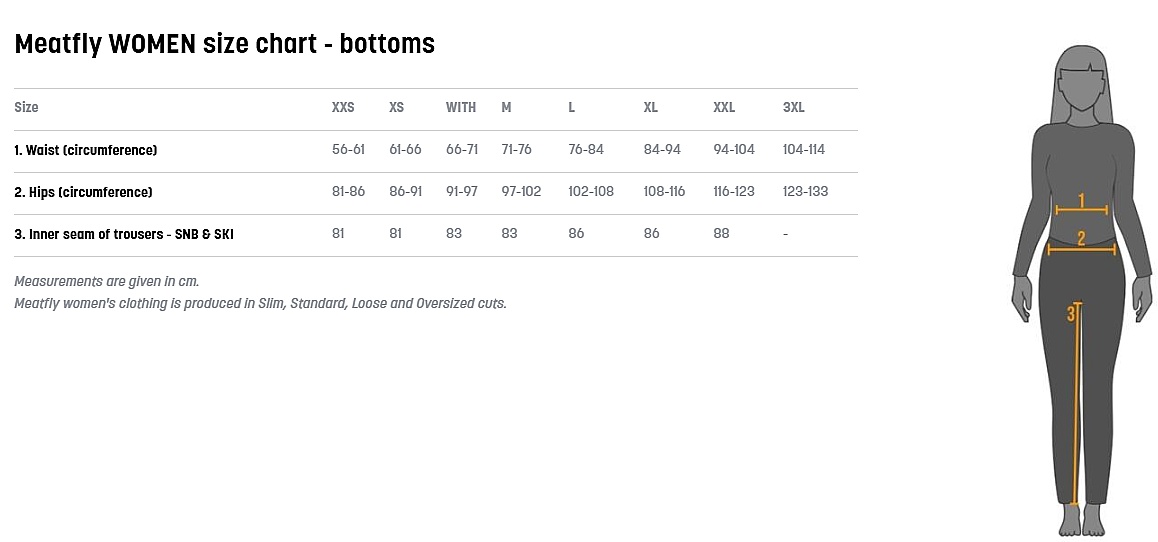Click the Meatfly WOMEN size chart heading
The width and height of the screenshot is (1158, 542).
[224, 44]
